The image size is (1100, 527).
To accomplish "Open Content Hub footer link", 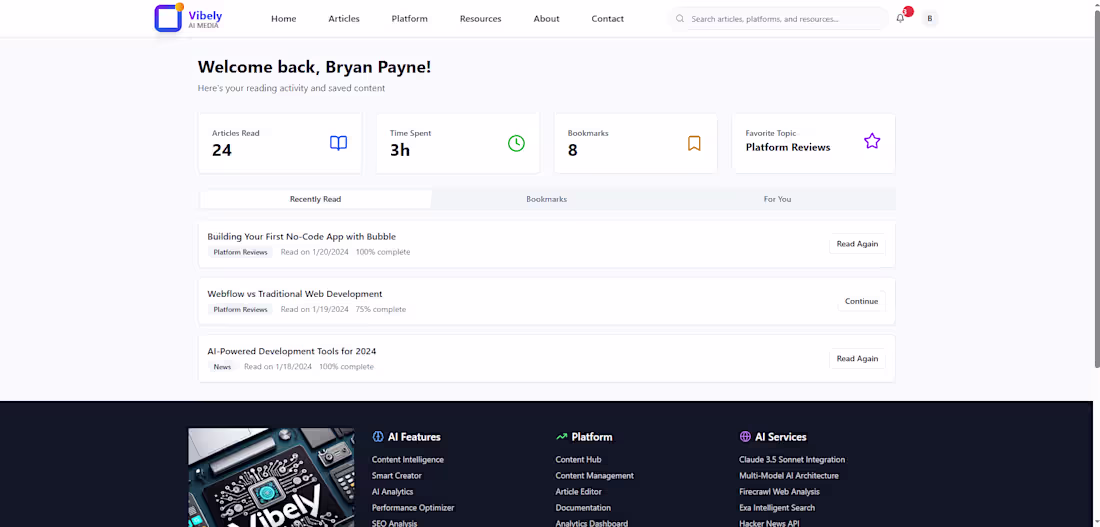I will tap(579, 460).
